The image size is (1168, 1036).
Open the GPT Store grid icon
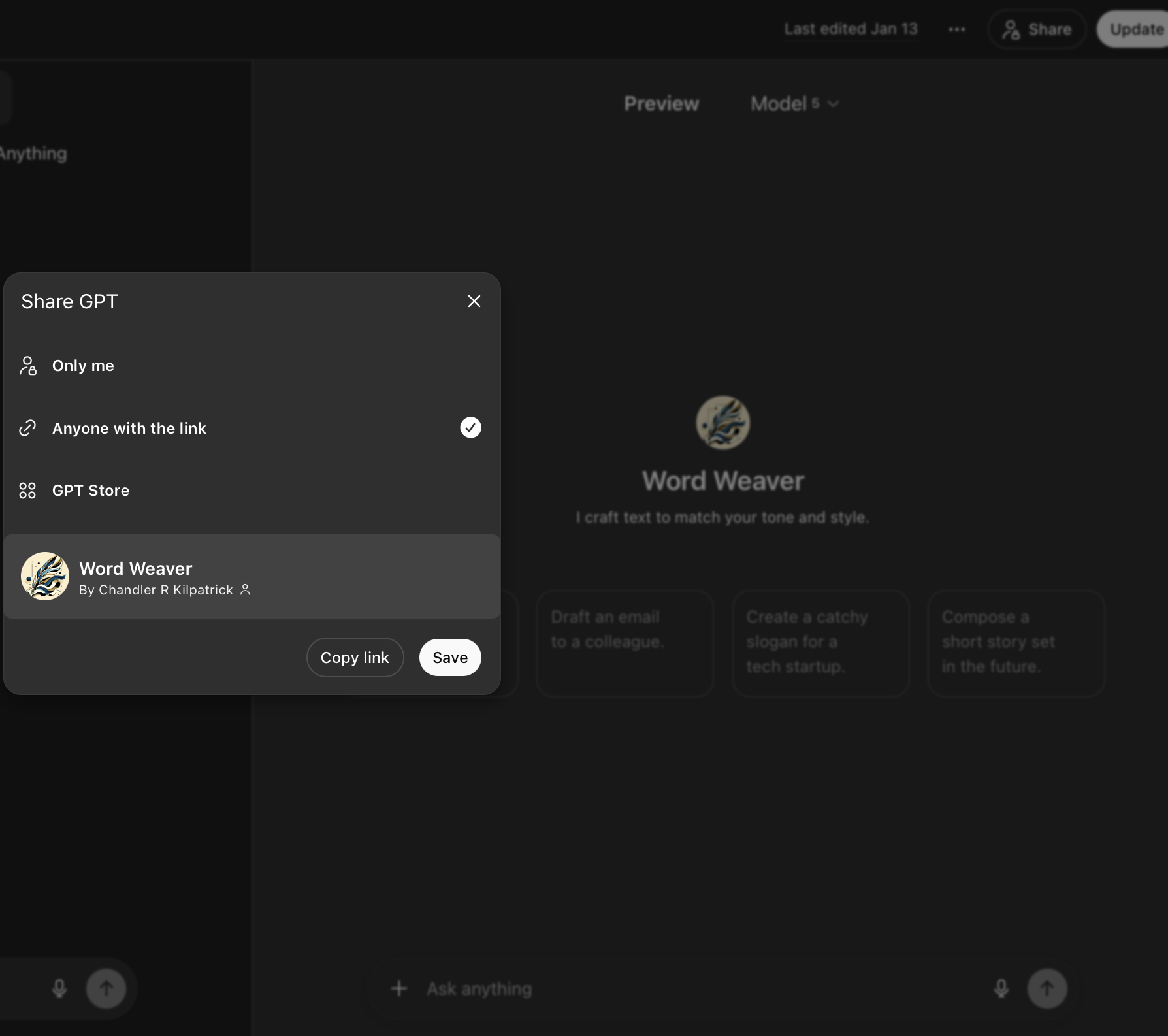coord(27,490)
